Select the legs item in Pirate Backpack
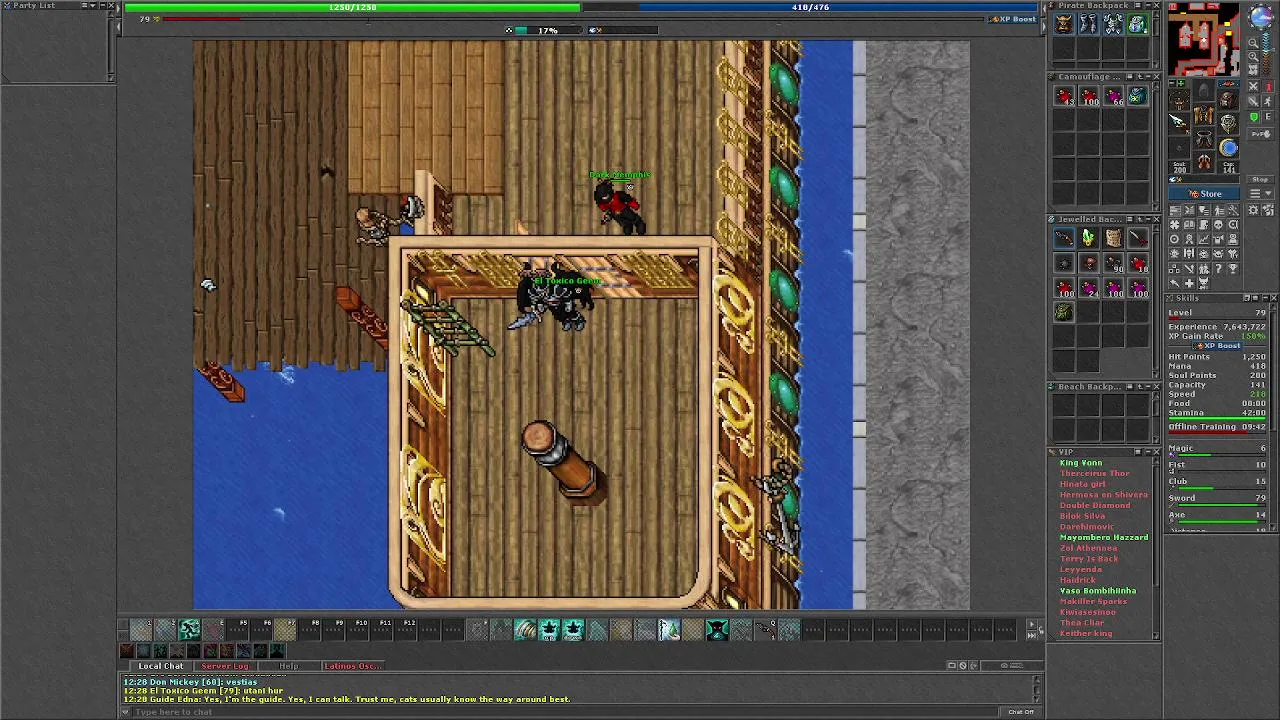The height and width of the screenshot is (720, 1280). pyautogui.click(x=1089, y=24)
